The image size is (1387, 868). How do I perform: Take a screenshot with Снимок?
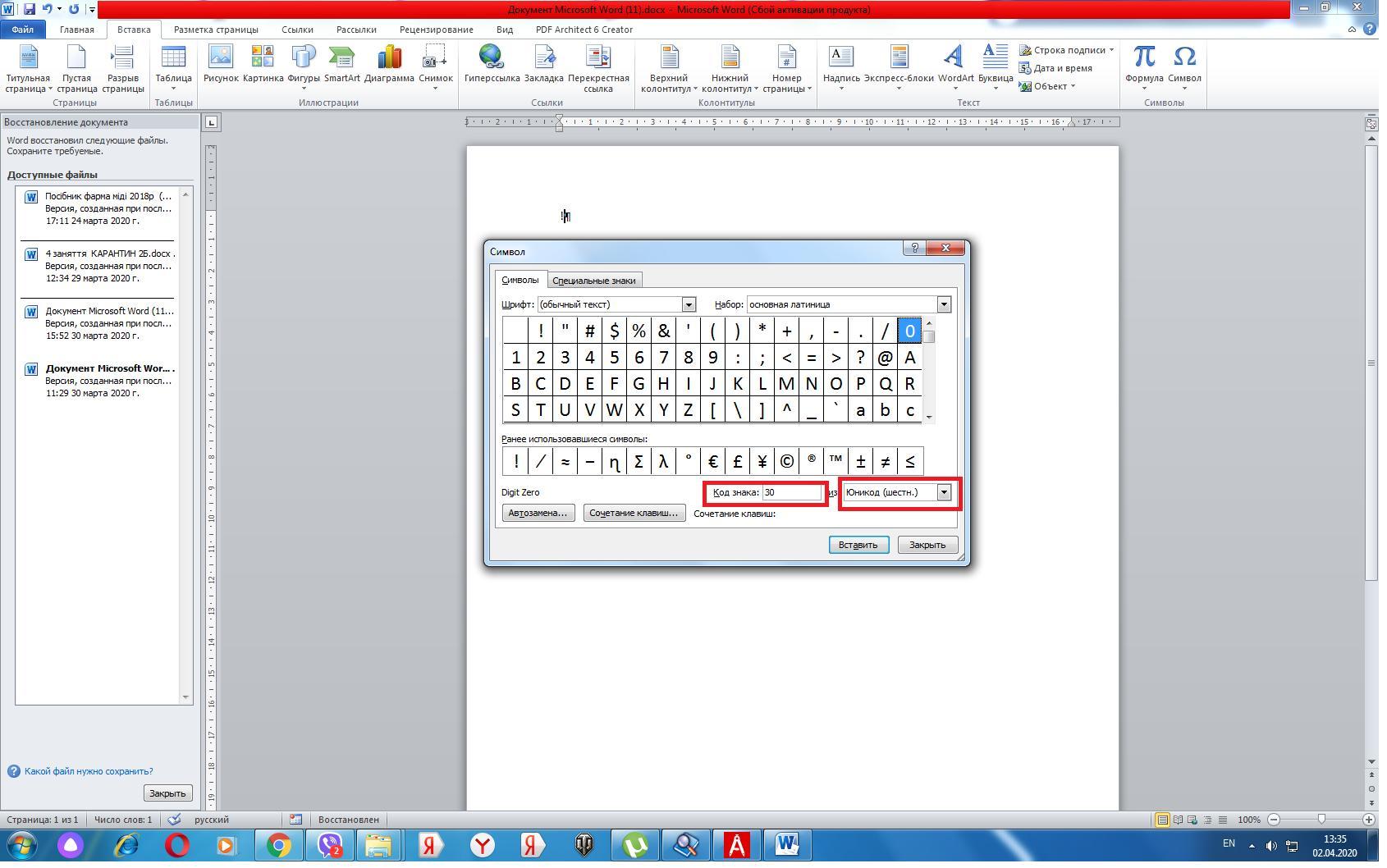click(435, 69)
